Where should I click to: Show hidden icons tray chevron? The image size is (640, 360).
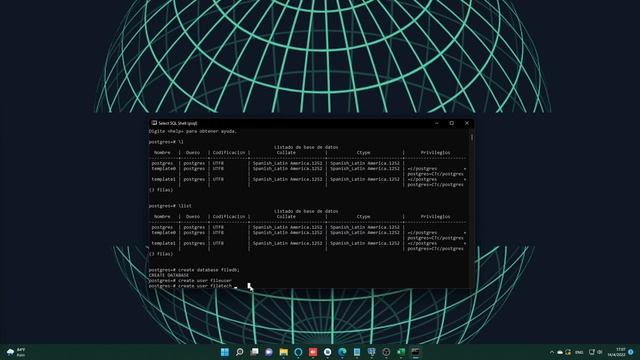(552, 352)
